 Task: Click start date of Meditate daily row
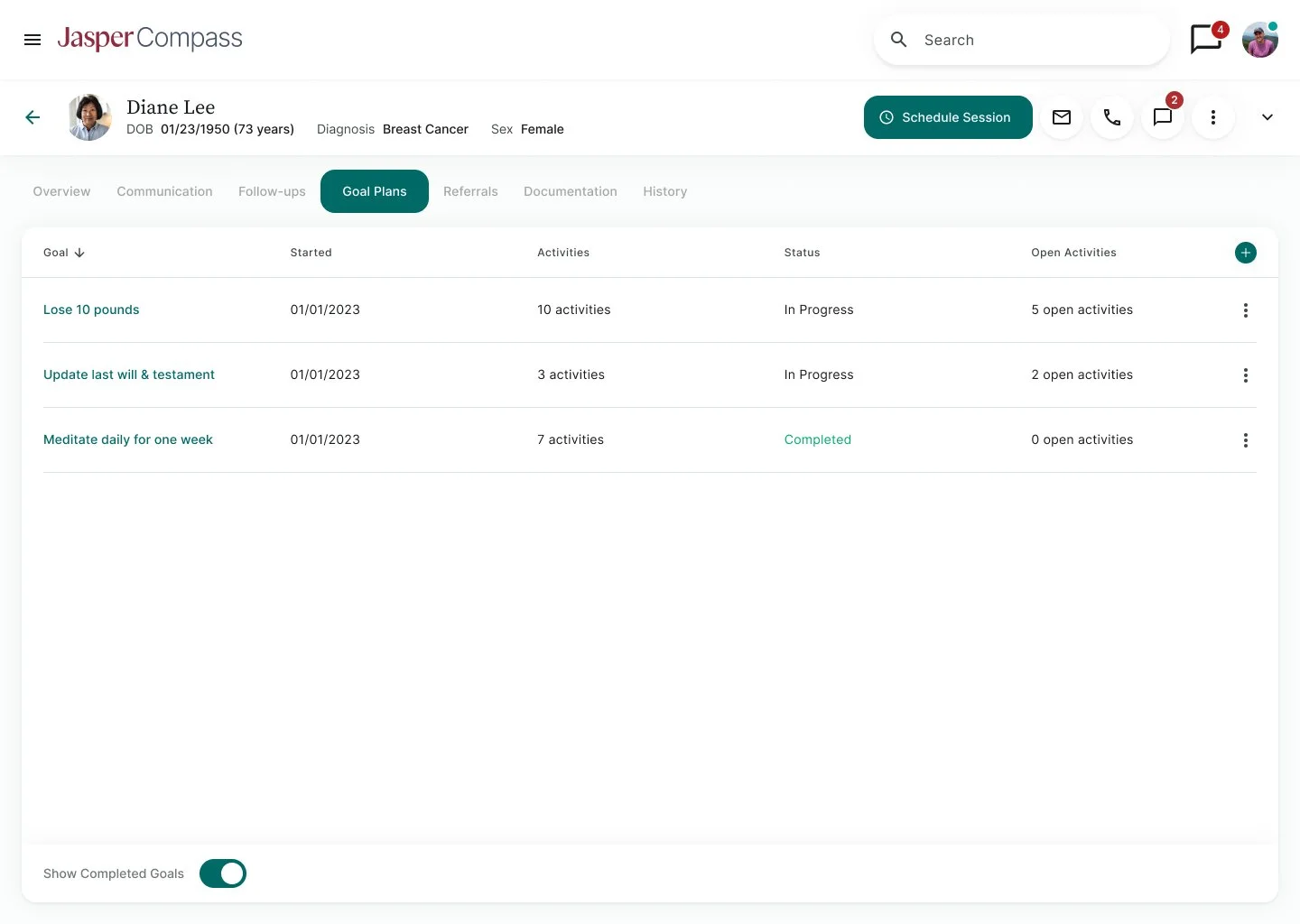[x=325, y=439]
